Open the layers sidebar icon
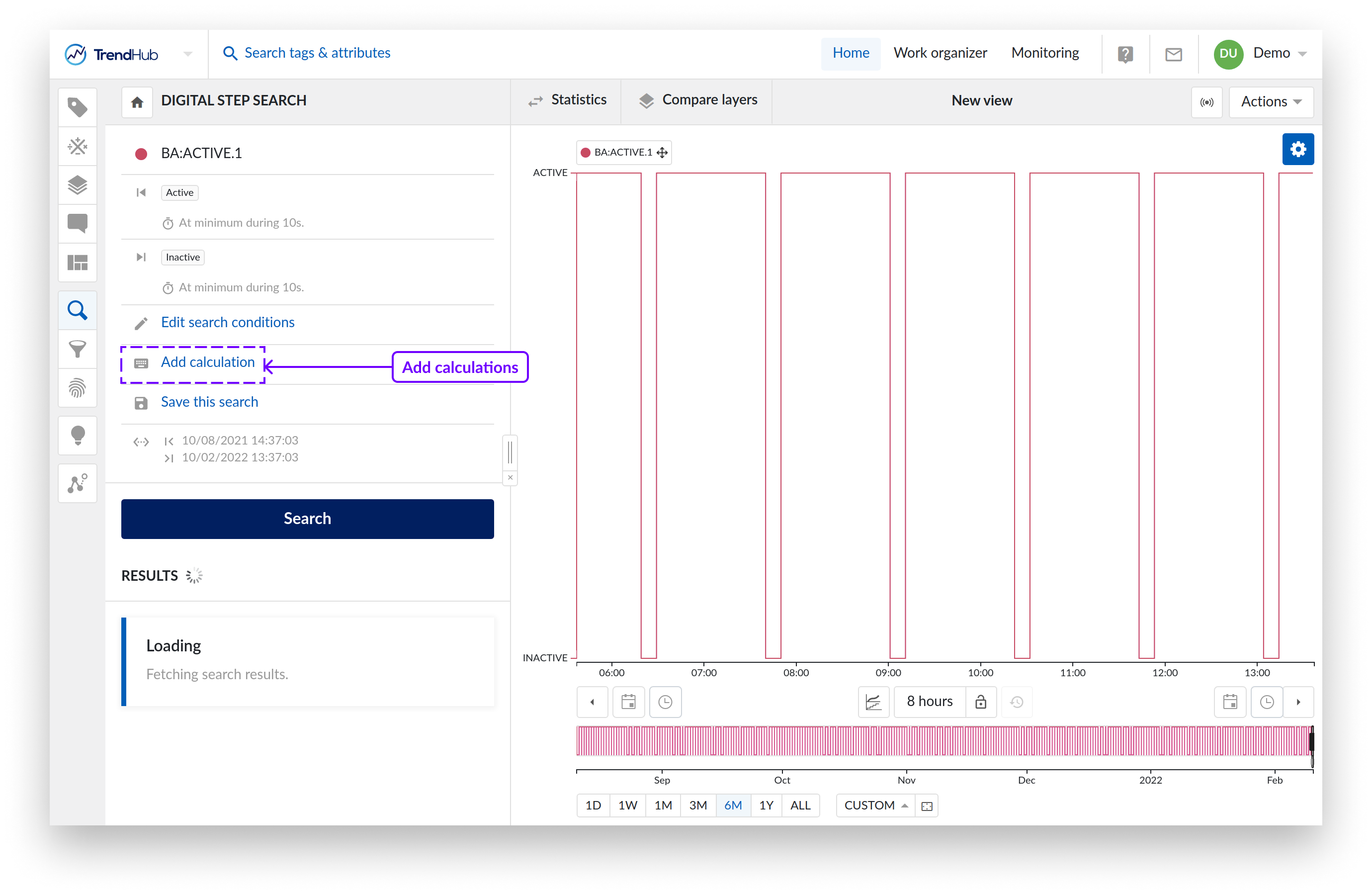1372x895 pixels. pos(77,184)
